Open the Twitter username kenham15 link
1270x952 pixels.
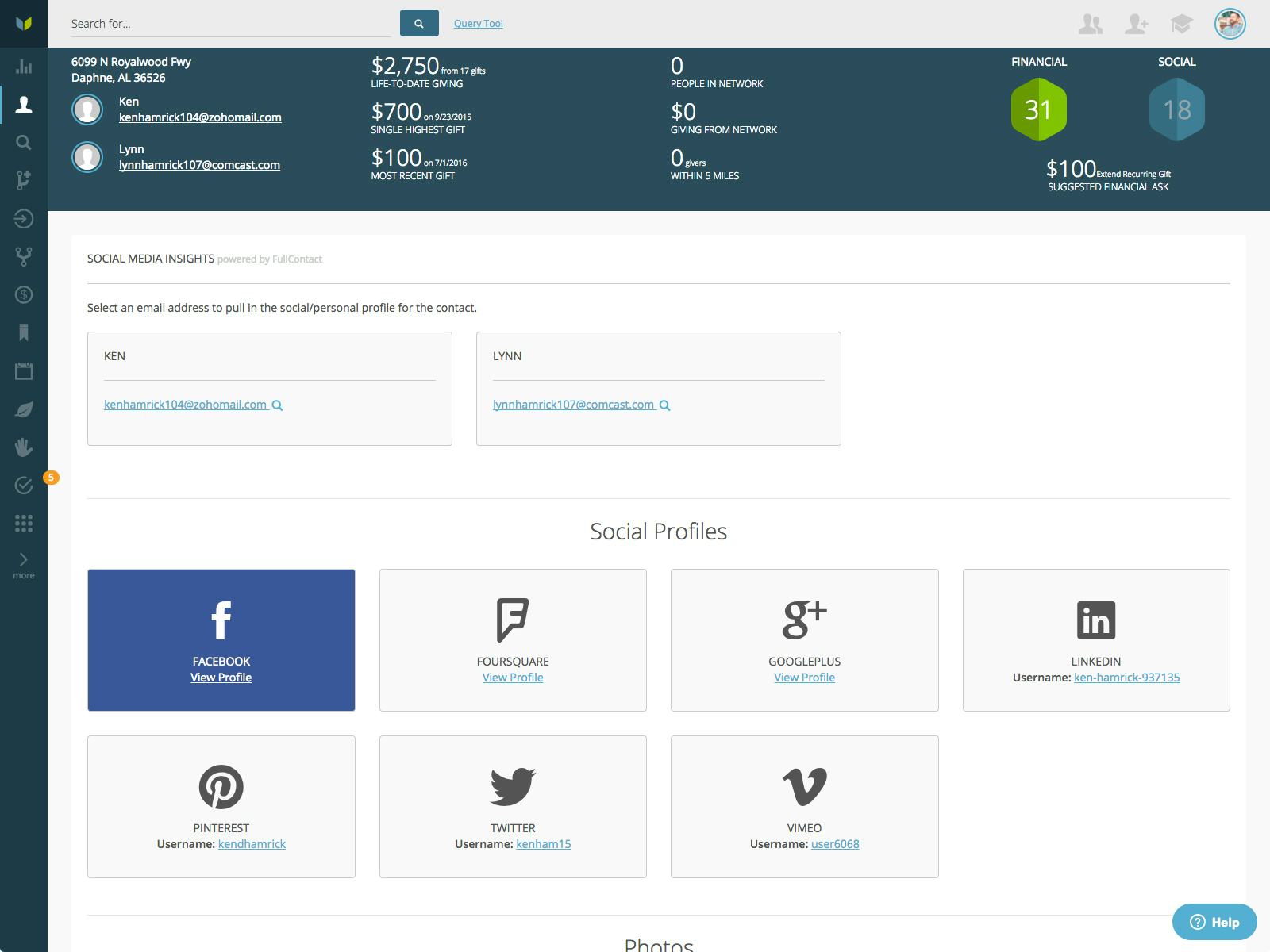tap(543, 844)
